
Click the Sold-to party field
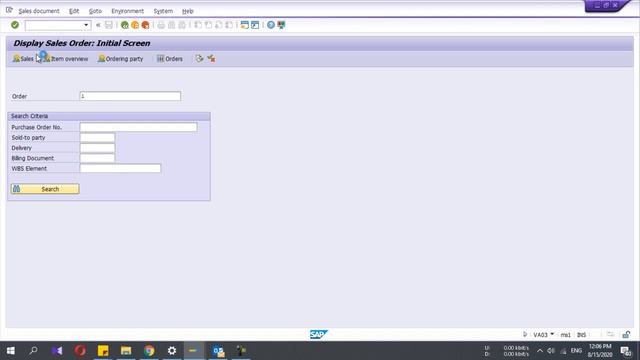[97, 138]
